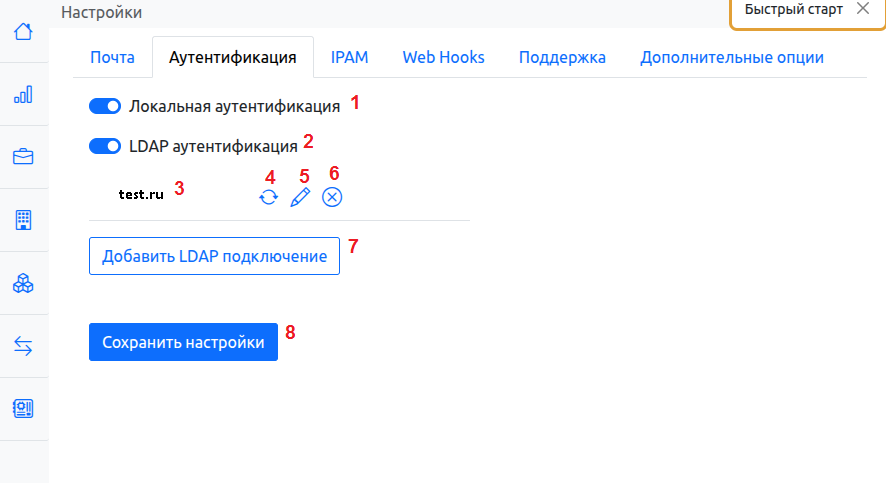Switch to the Почта tab
The height and width of the screenshot is (483, 886).
[x=113, y=57]
